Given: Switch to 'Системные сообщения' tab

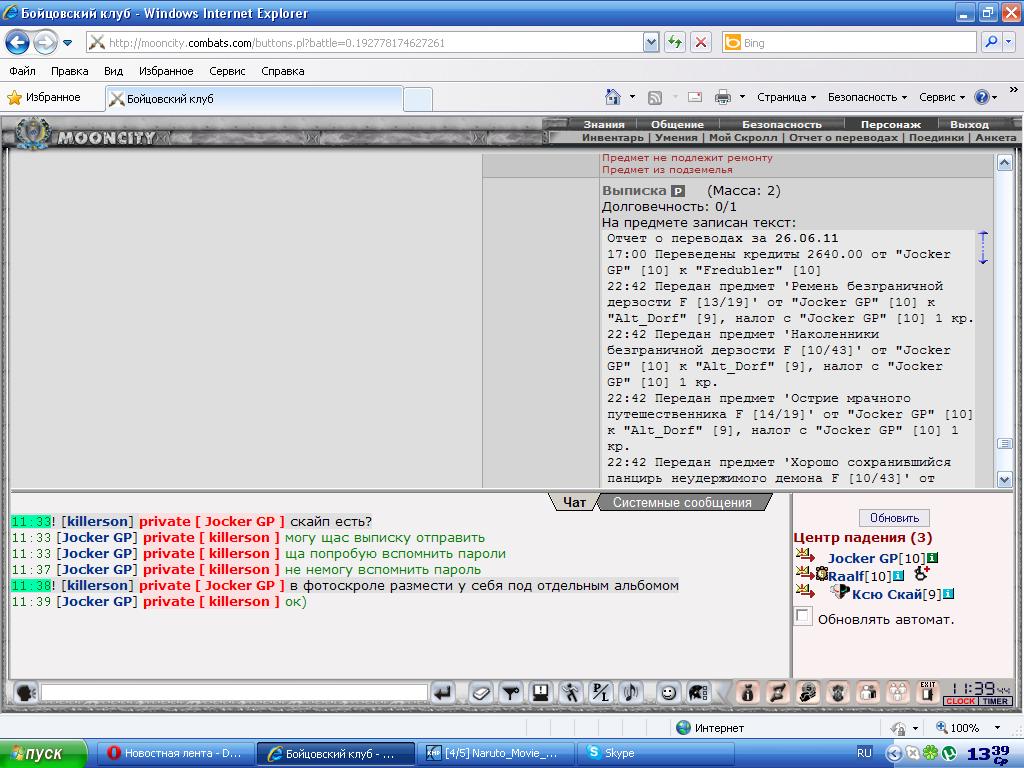Looking at the screenshot, I should [682, 502].
